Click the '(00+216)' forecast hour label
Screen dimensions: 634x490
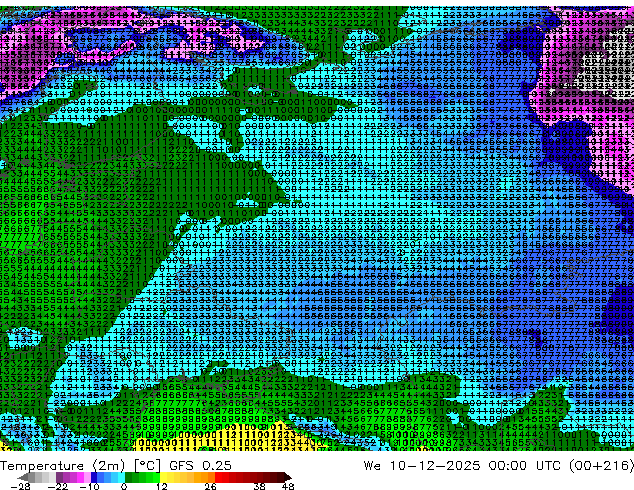click(x=601, y=466)
